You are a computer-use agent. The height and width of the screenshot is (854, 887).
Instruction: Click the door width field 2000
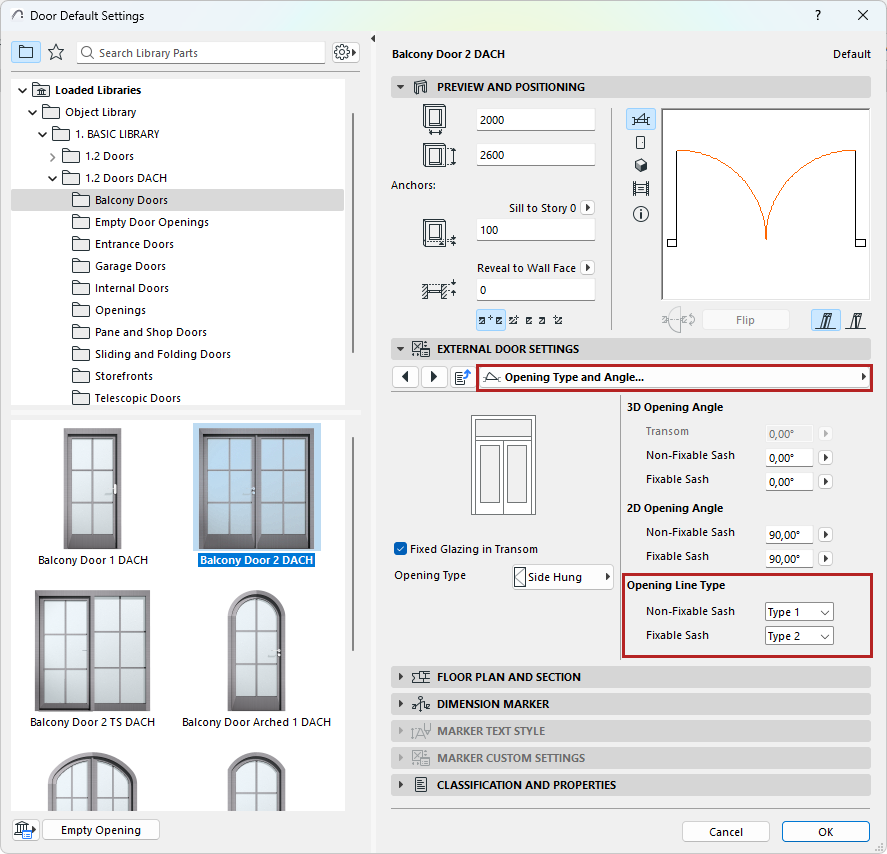pyautogui.click(x=536, y=120)
